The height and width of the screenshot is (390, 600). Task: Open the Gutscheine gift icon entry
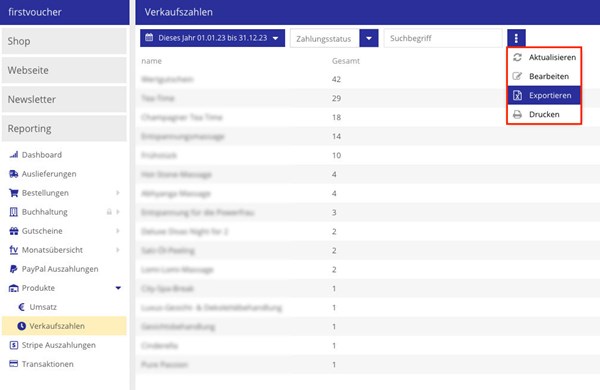pyautogui.click(x=14, y=231)
